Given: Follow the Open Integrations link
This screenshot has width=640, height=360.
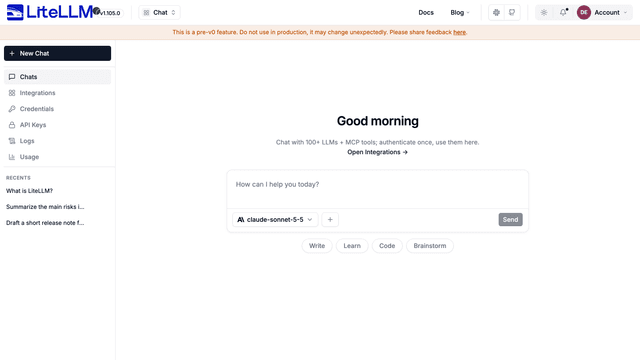Looking at the screenshot, I should [378, 152].
